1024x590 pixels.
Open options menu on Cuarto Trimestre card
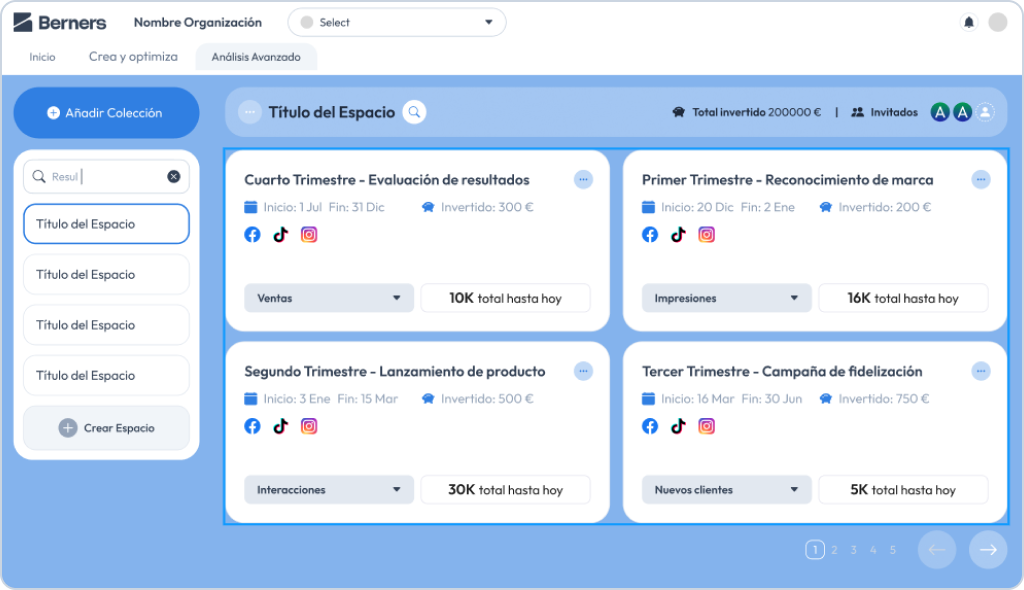(x=583, y=179)
